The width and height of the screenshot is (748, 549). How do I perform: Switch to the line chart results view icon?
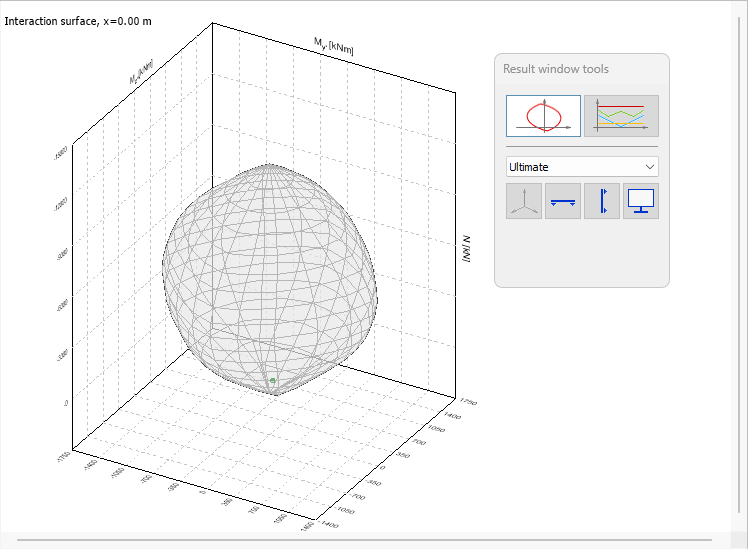[x=621, y=116]
